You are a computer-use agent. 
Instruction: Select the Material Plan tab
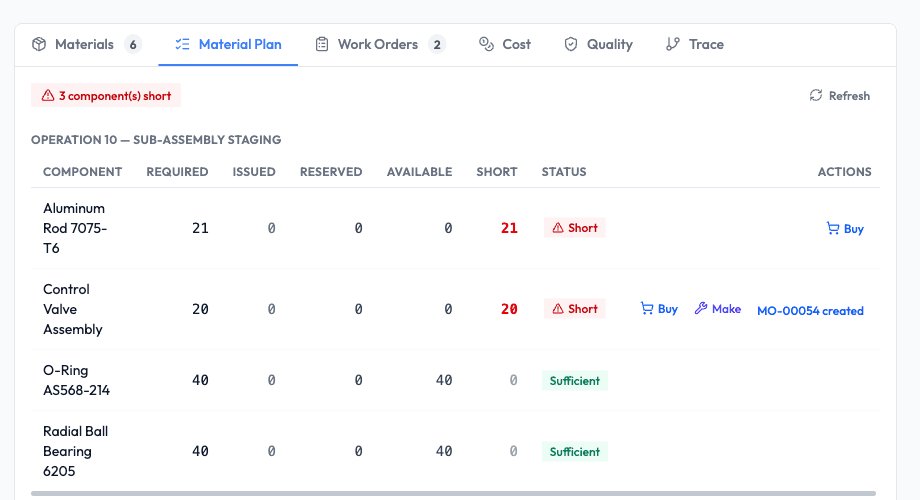coord(228,45)
